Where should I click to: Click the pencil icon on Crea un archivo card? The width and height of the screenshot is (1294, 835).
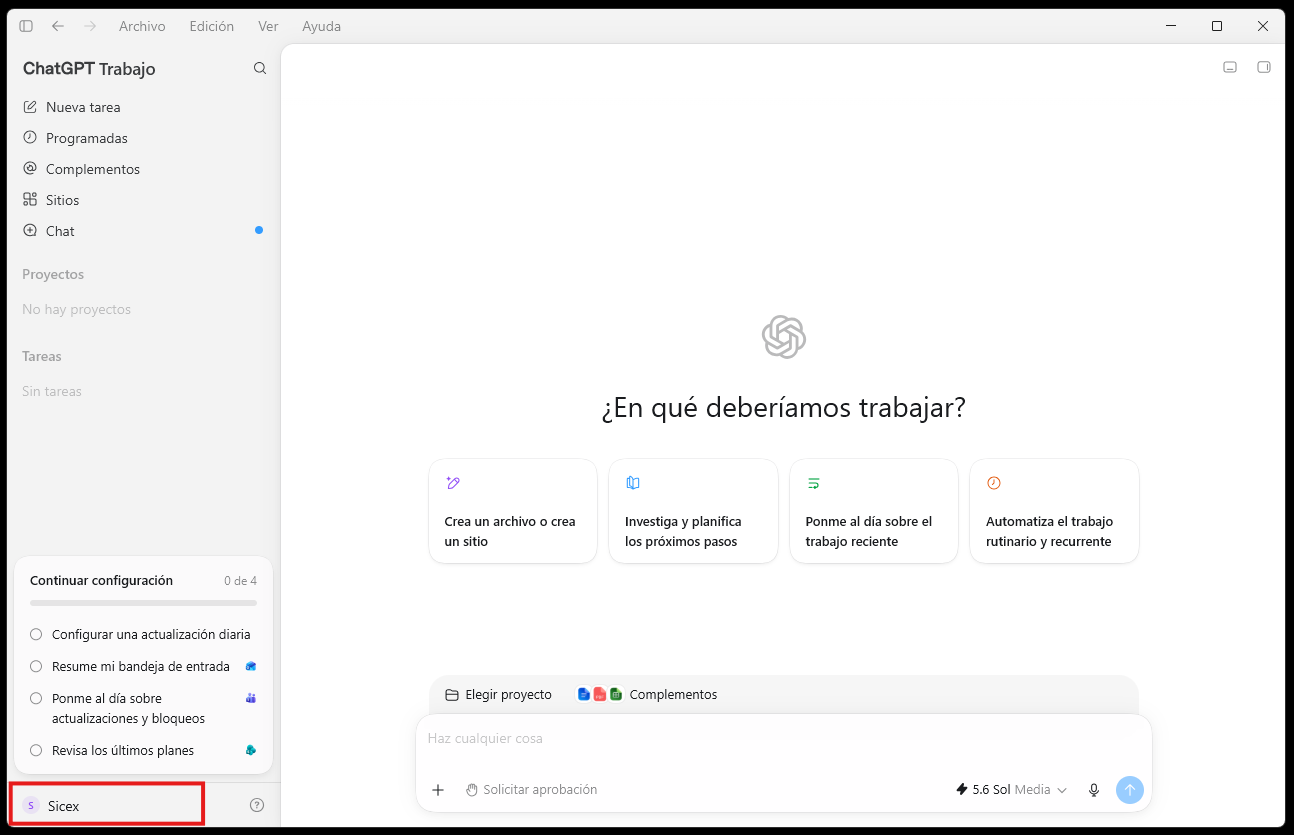(x=453, y=483)
